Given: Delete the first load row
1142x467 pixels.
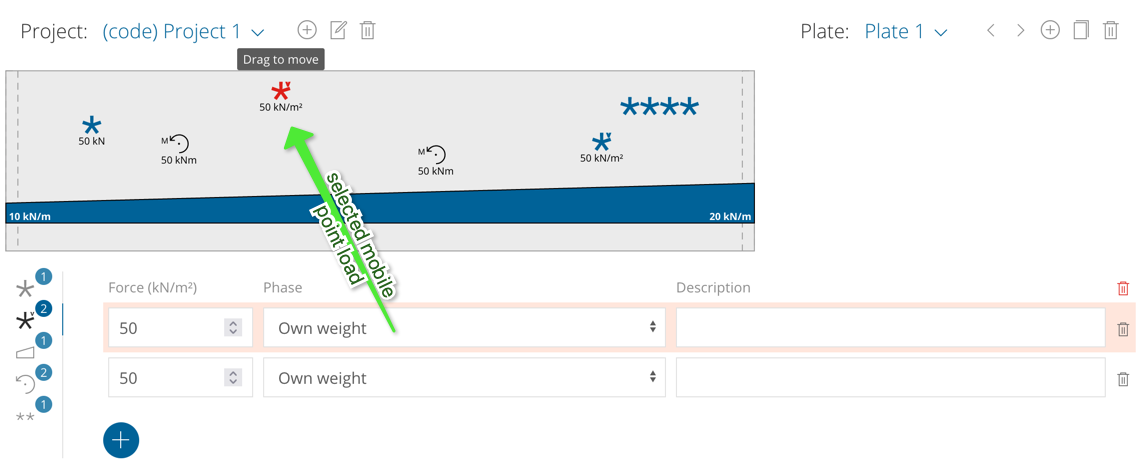Looking at the screenshot, I should click(x=1123, y=329).
